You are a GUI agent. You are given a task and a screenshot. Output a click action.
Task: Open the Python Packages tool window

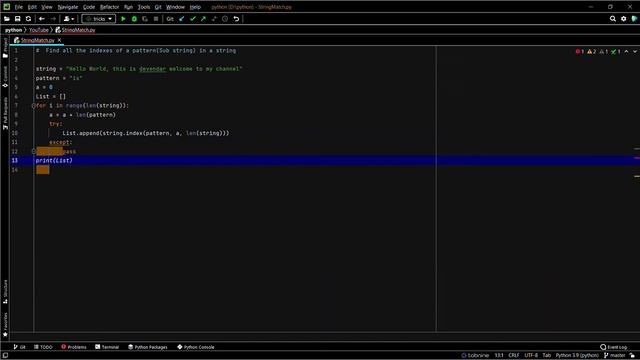tap(148, 347)
